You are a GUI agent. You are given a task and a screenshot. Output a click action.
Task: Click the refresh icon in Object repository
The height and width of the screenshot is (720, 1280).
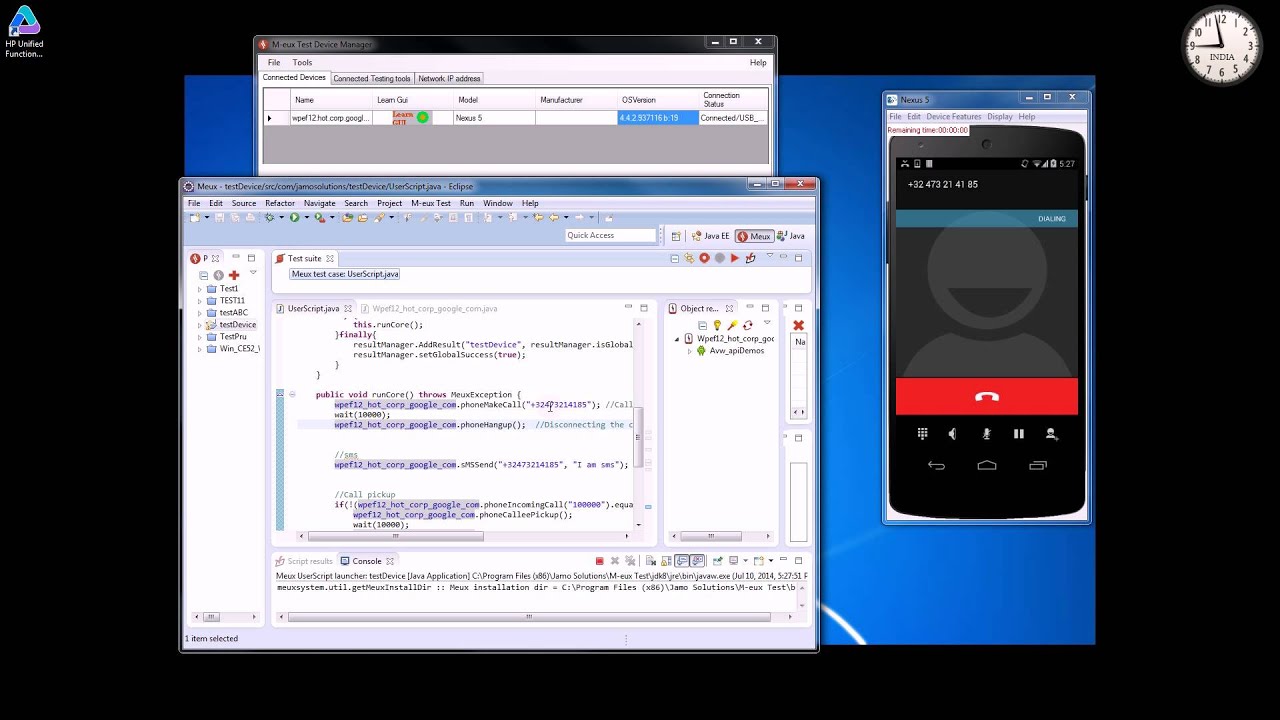pos(747,325)
